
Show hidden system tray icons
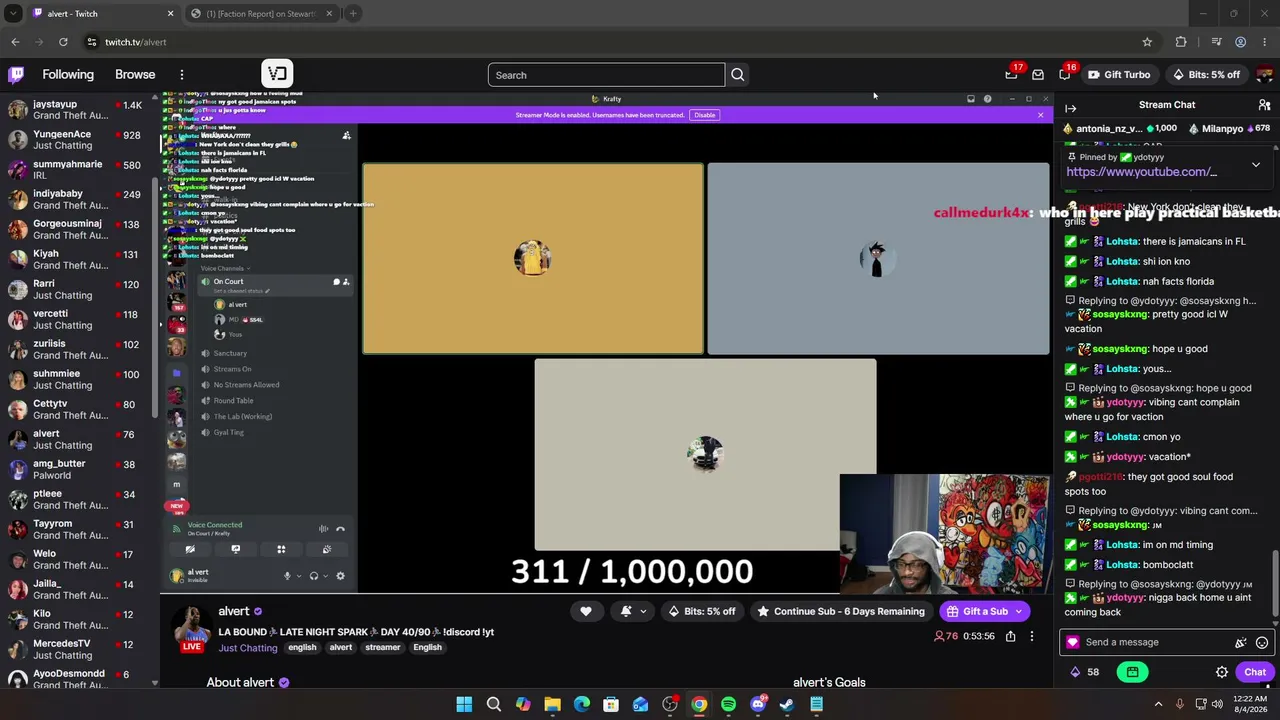pyautogui.click(x=1158, y=705)
